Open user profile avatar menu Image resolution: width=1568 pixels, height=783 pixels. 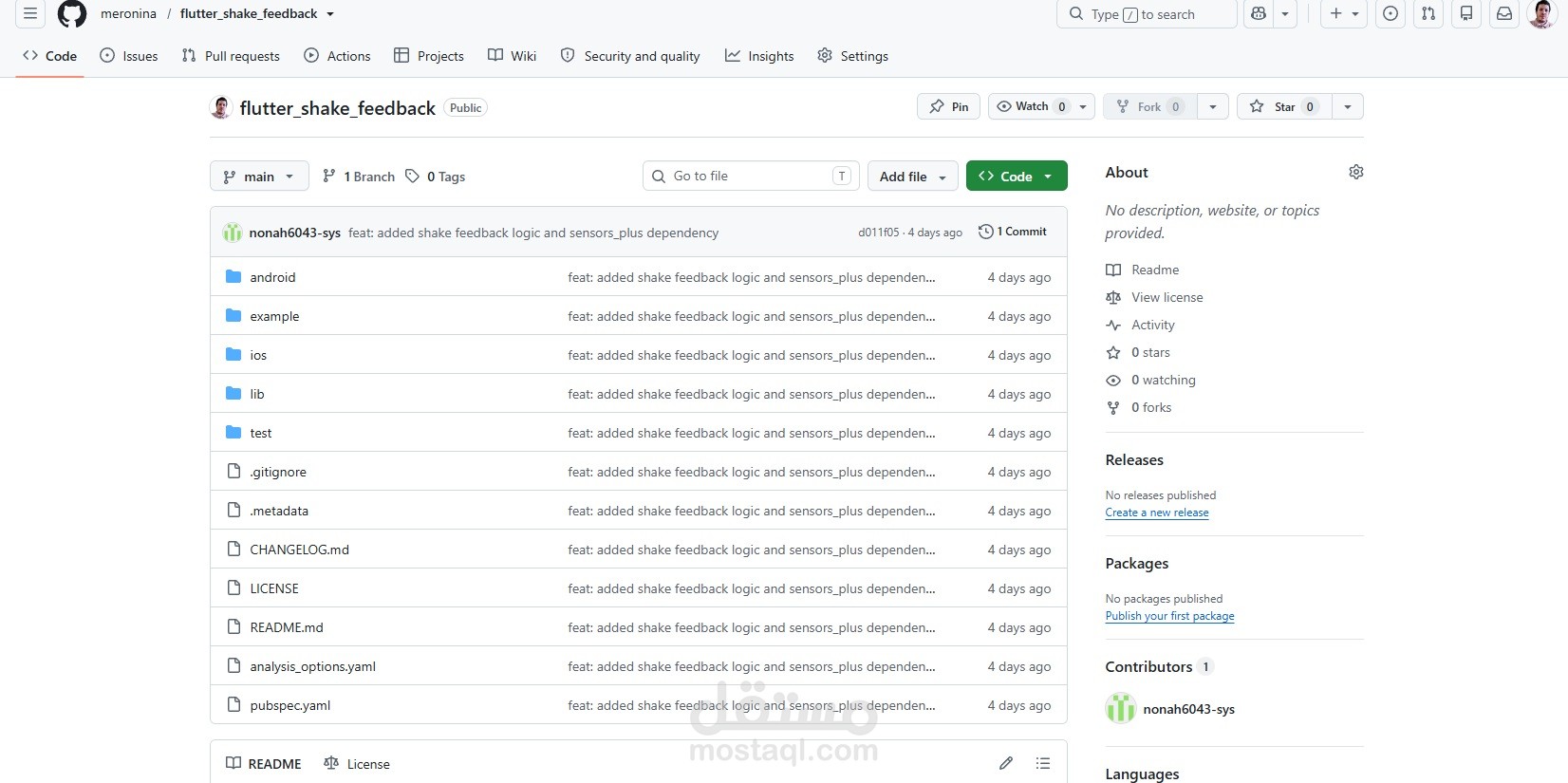click(1541, 13)
